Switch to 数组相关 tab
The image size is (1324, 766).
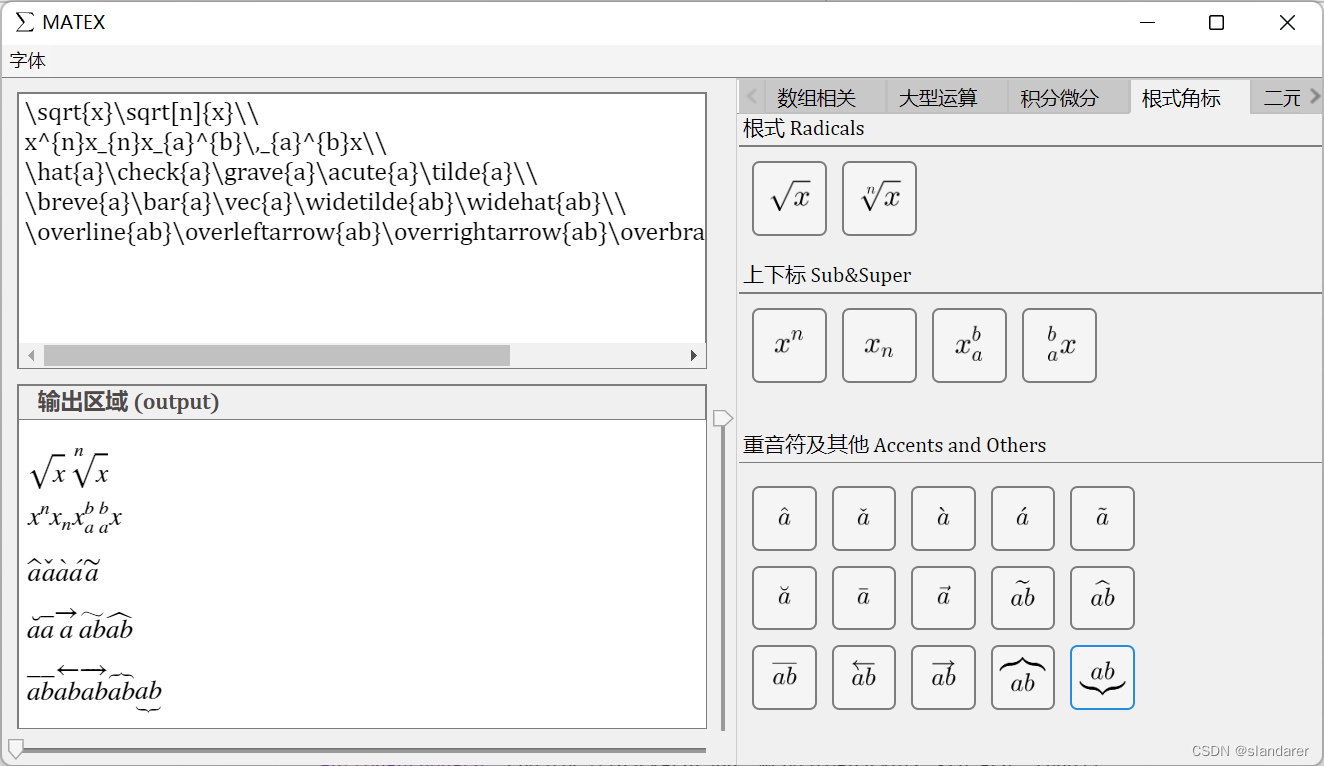826,97
